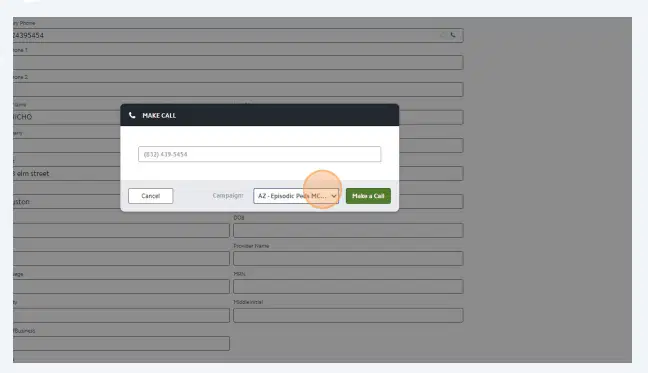Click the city field containing uston

(67, 202)
